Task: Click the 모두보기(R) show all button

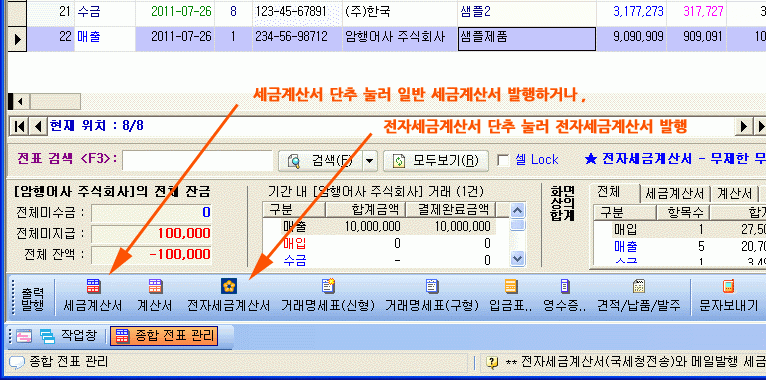Action: click(x=435, y=161)
